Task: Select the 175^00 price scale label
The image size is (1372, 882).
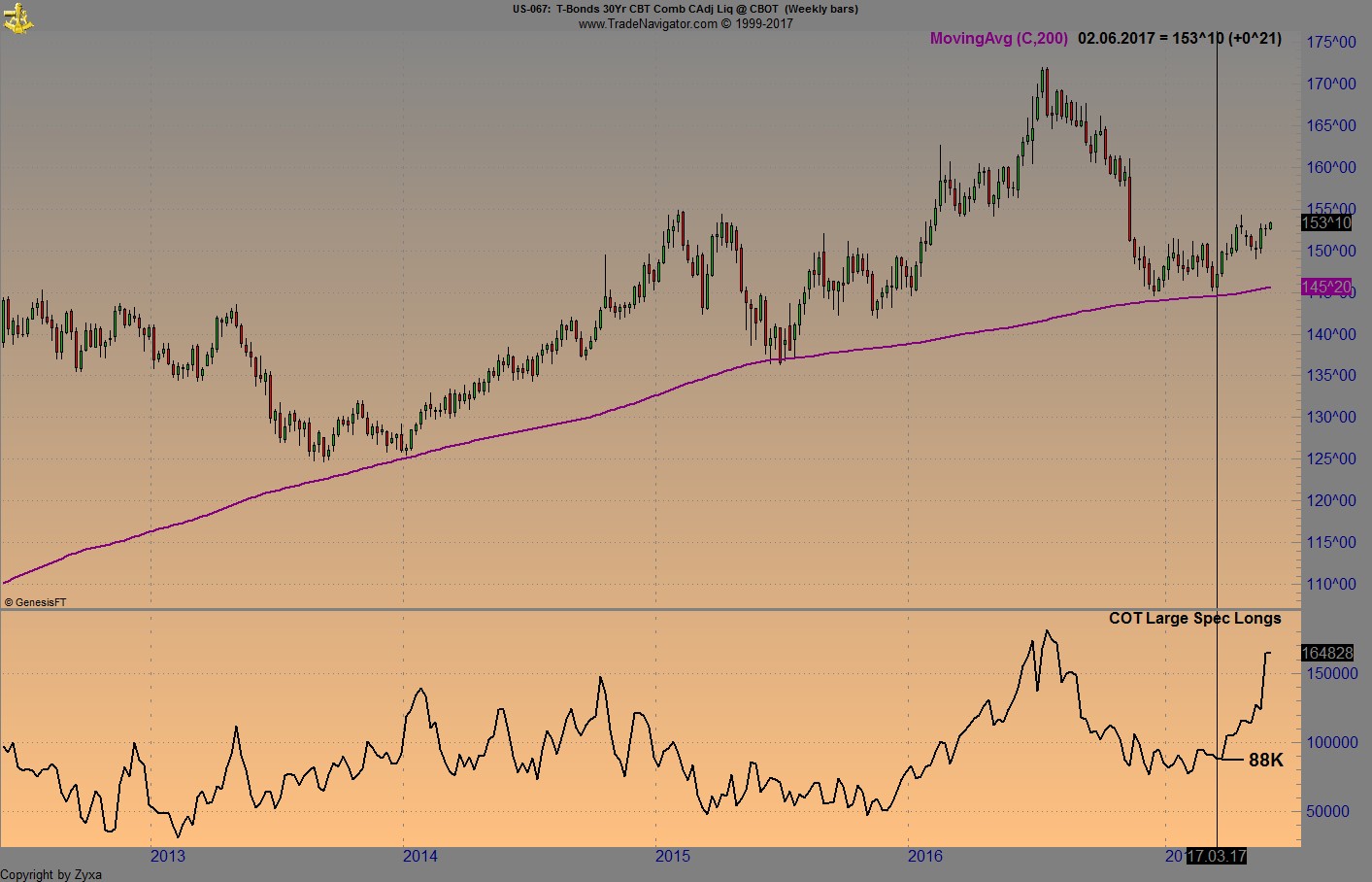Action: click(1331, 40)
